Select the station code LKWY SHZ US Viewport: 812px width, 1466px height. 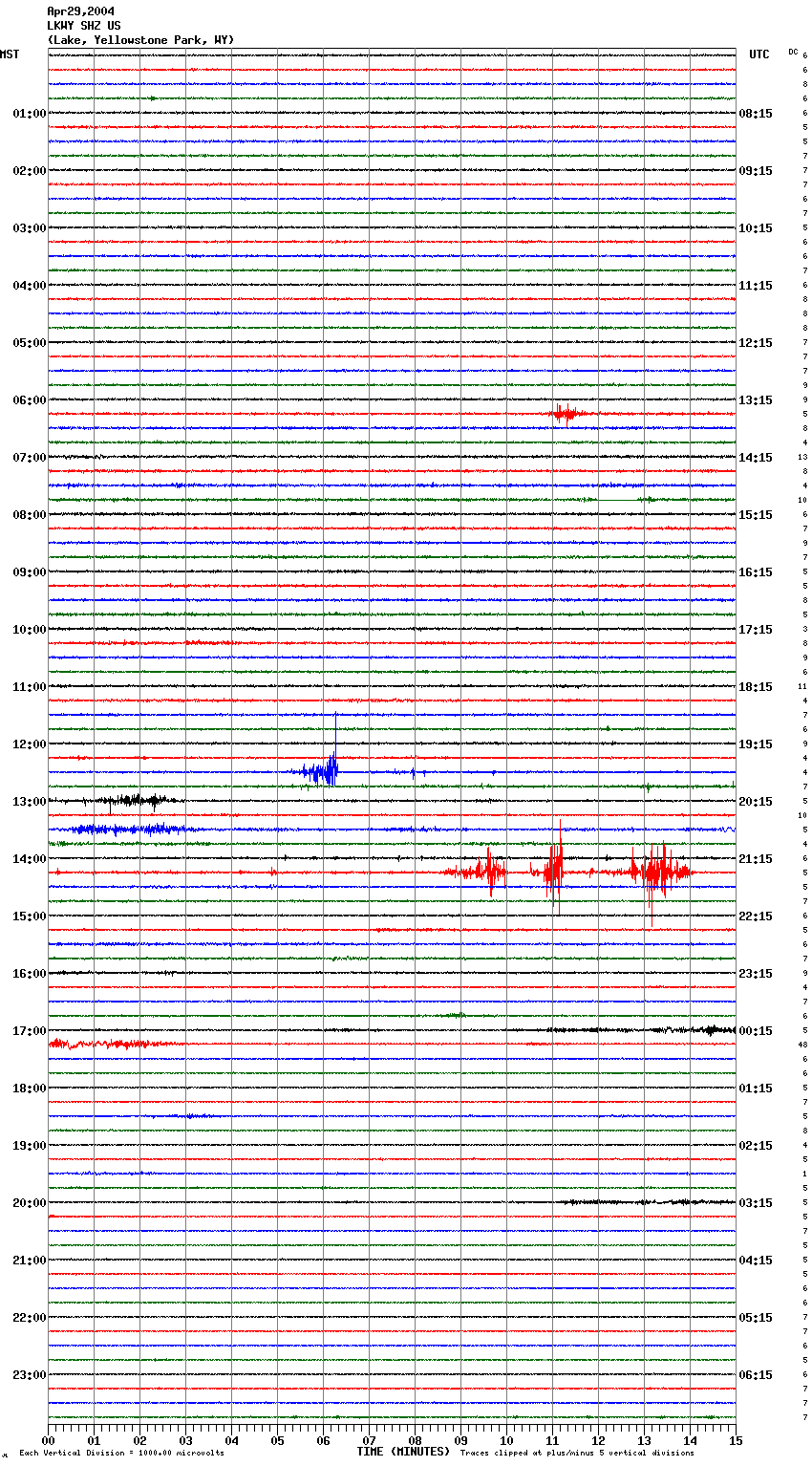pos(83,26)
